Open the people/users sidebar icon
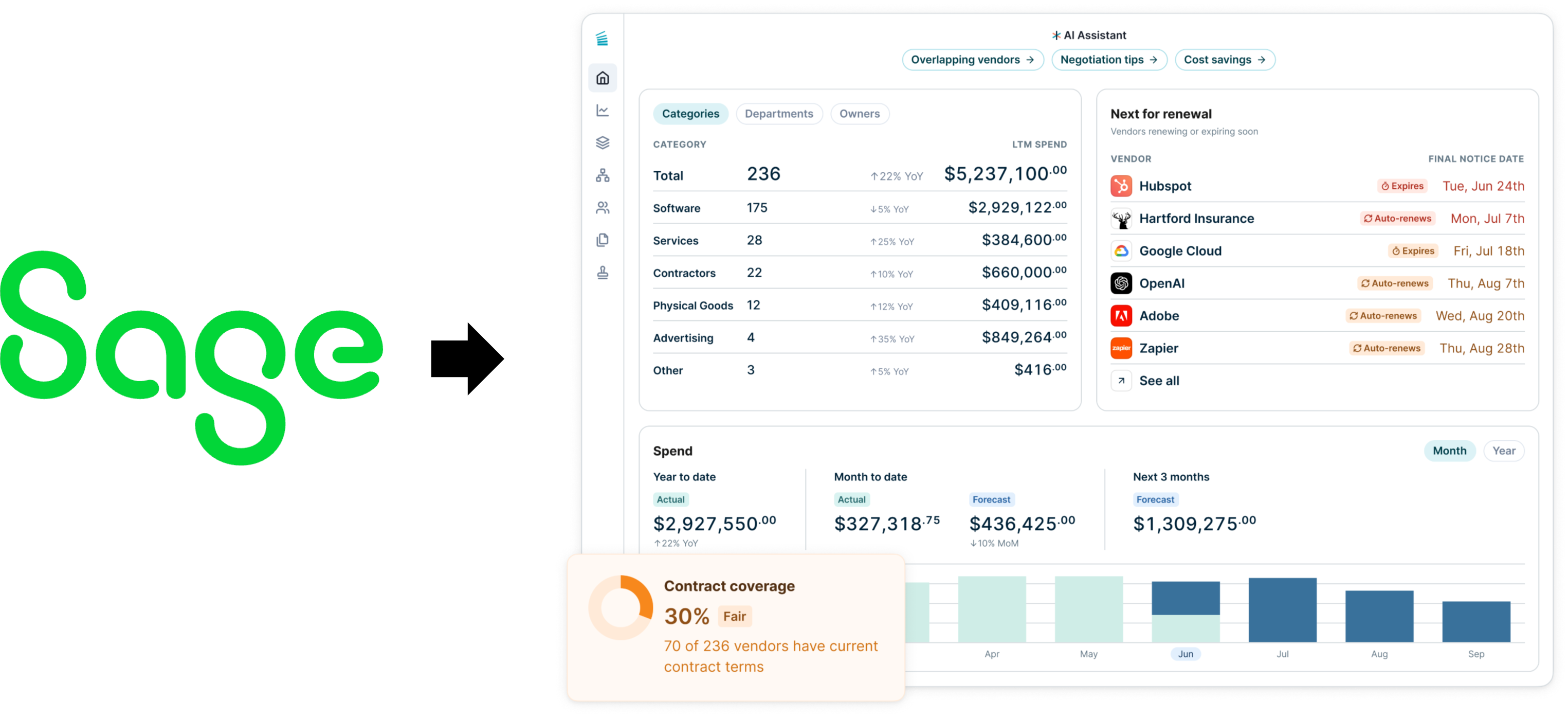This screenshot has height=718, width=1568. [602, 208]
